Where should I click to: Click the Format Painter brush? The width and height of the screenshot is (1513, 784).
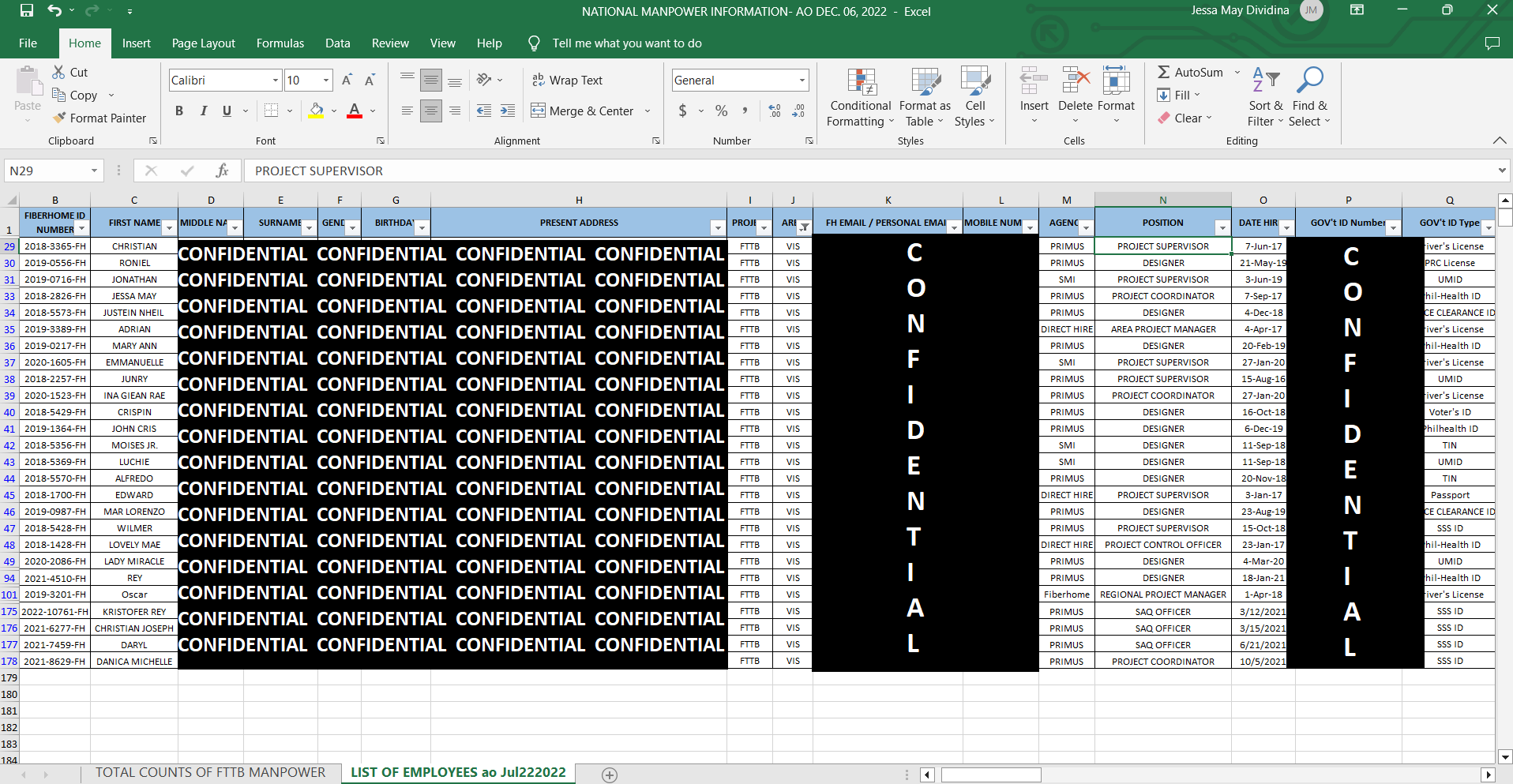pos(58,118)
